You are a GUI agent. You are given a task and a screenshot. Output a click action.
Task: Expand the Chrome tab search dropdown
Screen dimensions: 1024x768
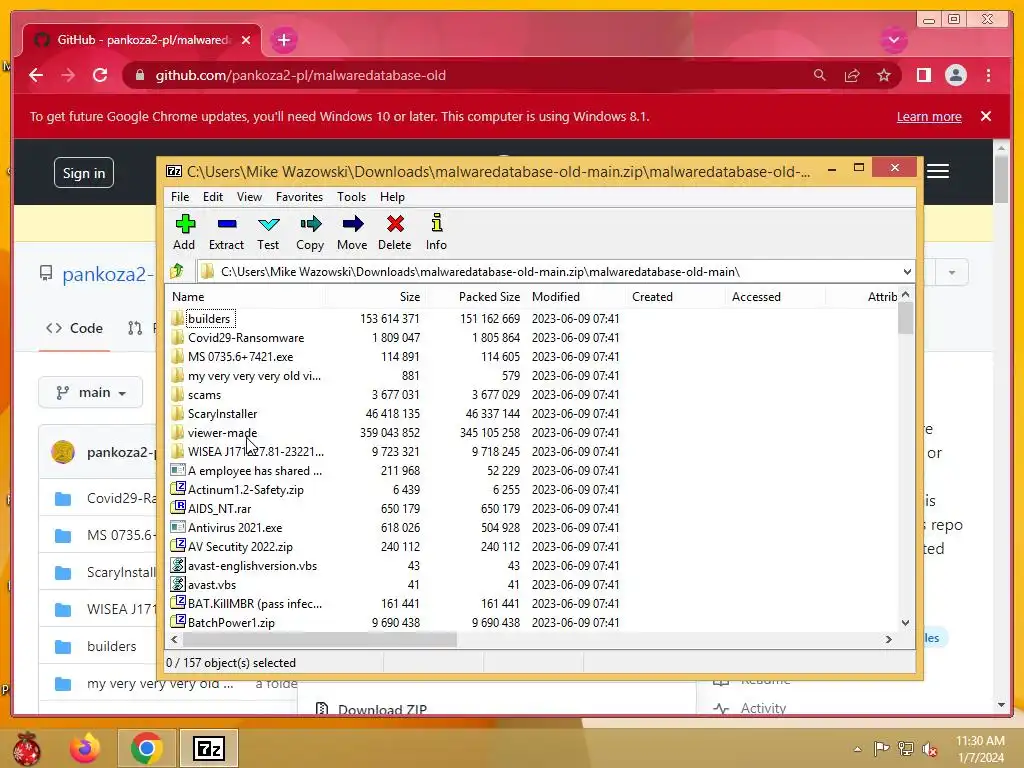(x=893, y=40)
